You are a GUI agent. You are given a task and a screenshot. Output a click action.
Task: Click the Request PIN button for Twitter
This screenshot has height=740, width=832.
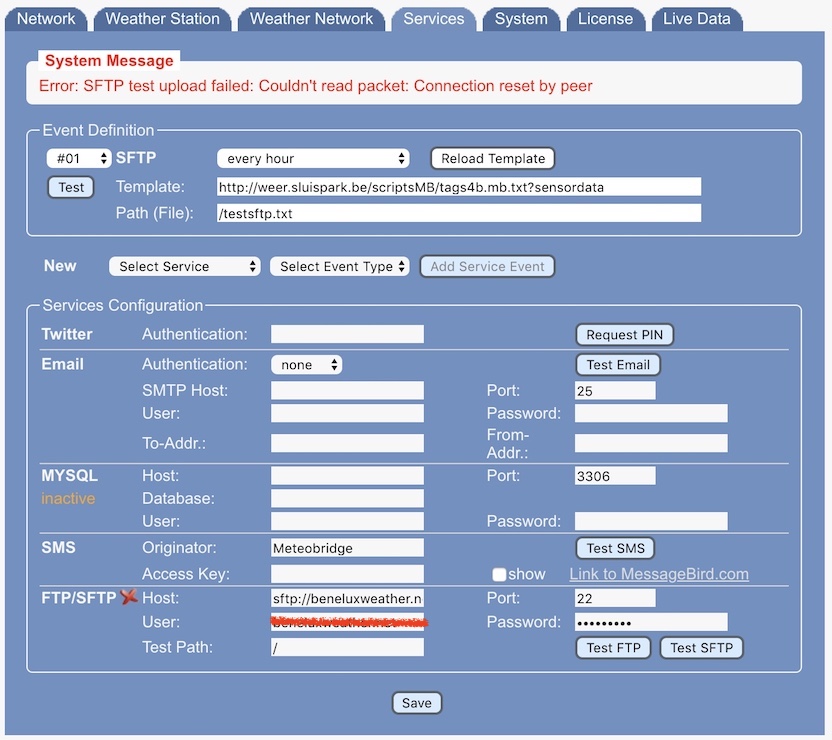[x=625, y=335]
